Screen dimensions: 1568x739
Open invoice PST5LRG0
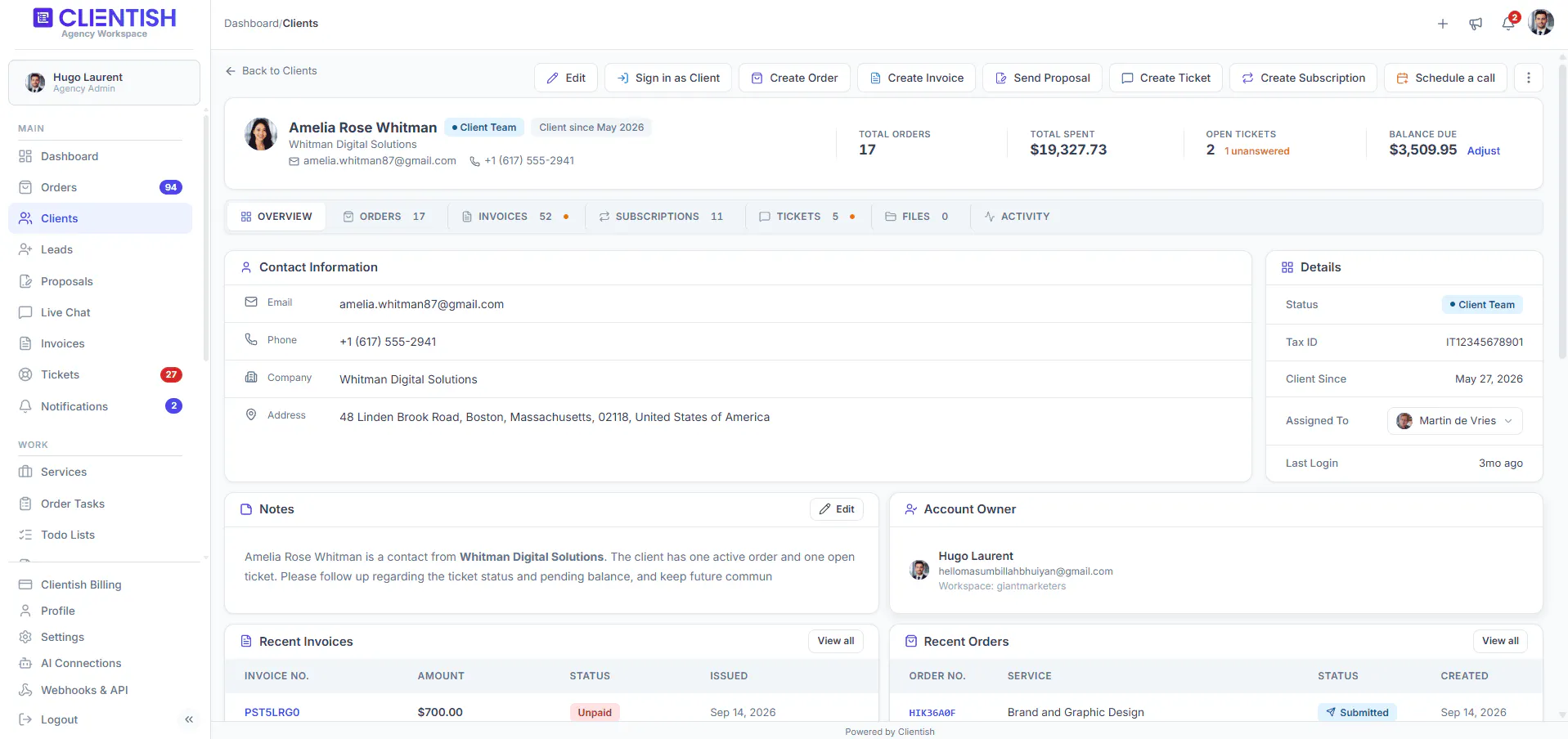tap(272, 713)
